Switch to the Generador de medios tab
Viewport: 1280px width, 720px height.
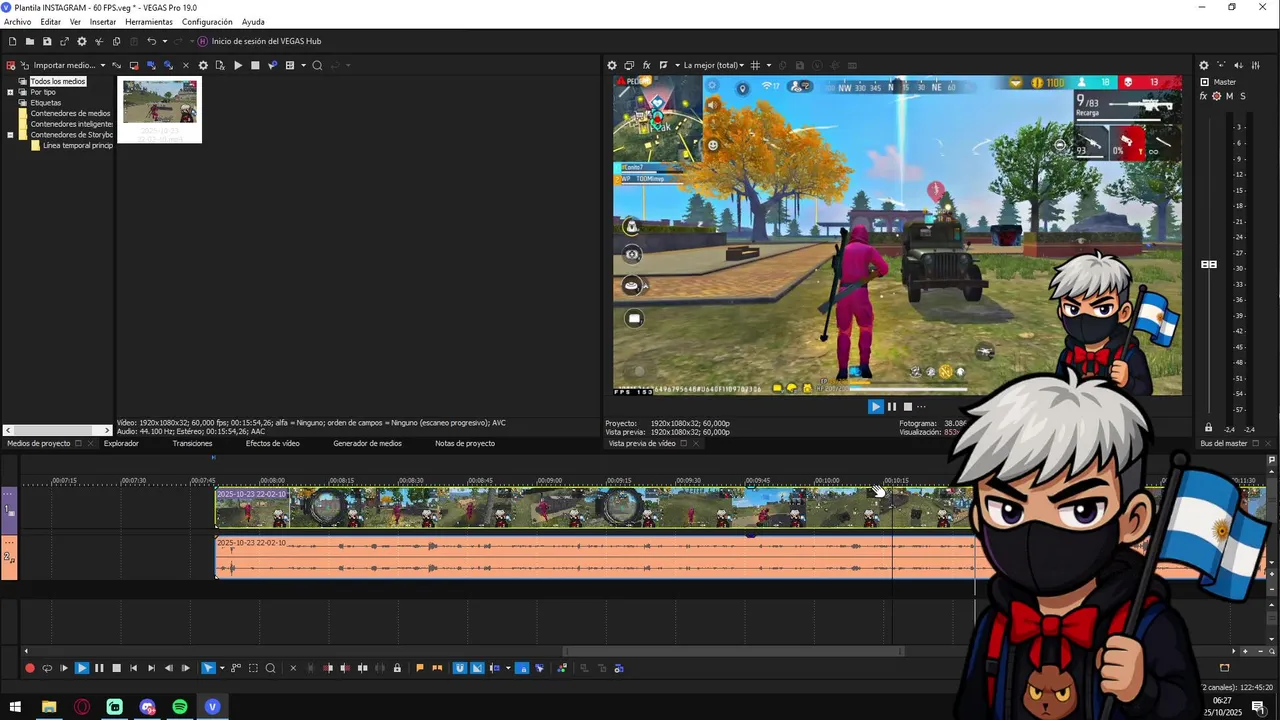click(x=367, y=443)
